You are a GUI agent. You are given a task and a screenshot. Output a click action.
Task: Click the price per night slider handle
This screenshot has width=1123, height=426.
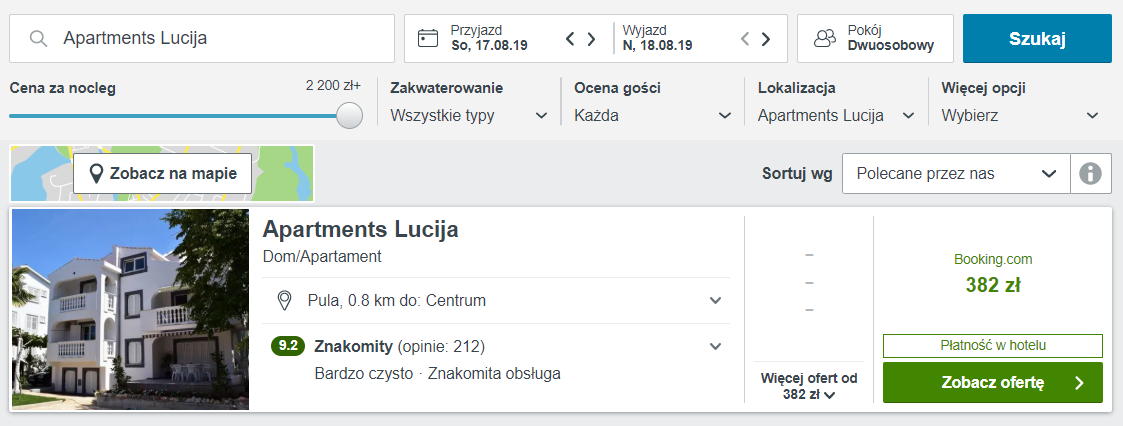tap(349, 116)
